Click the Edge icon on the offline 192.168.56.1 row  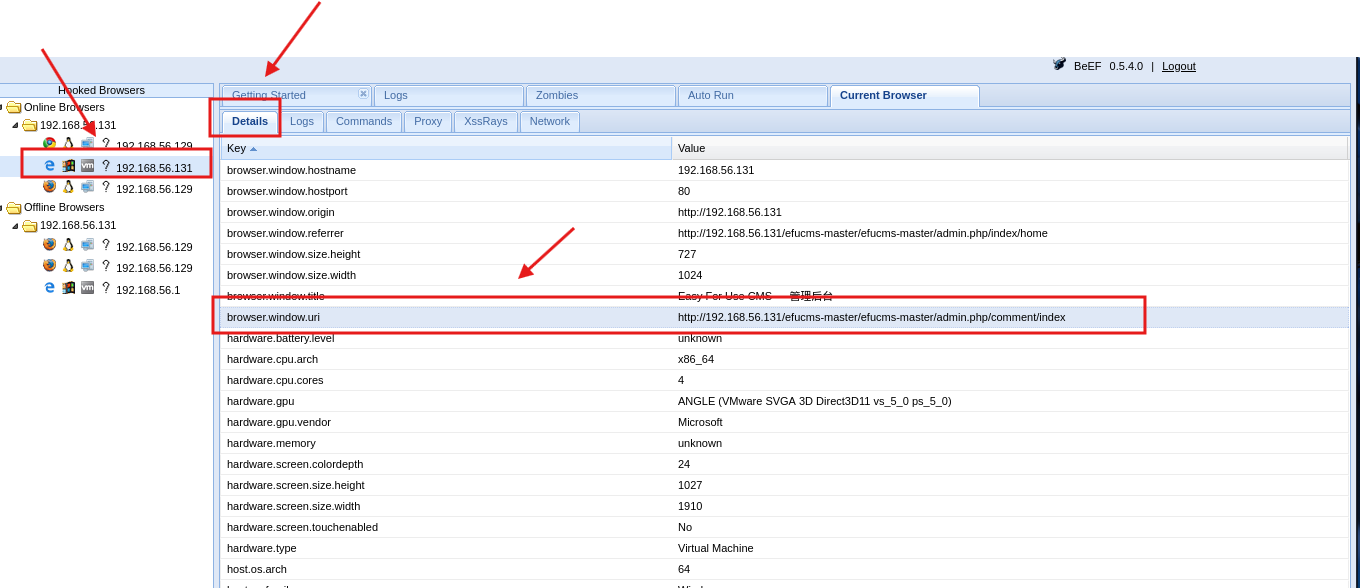49,288
